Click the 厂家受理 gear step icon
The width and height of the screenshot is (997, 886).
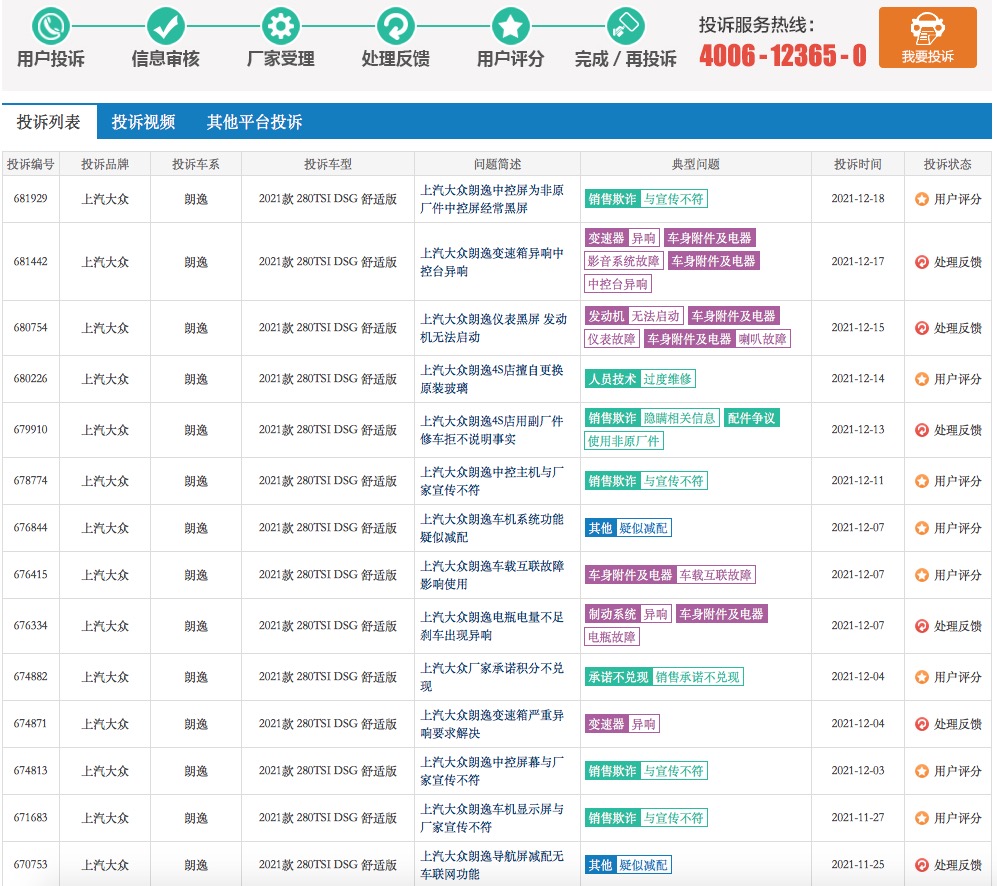pos(281,25)
